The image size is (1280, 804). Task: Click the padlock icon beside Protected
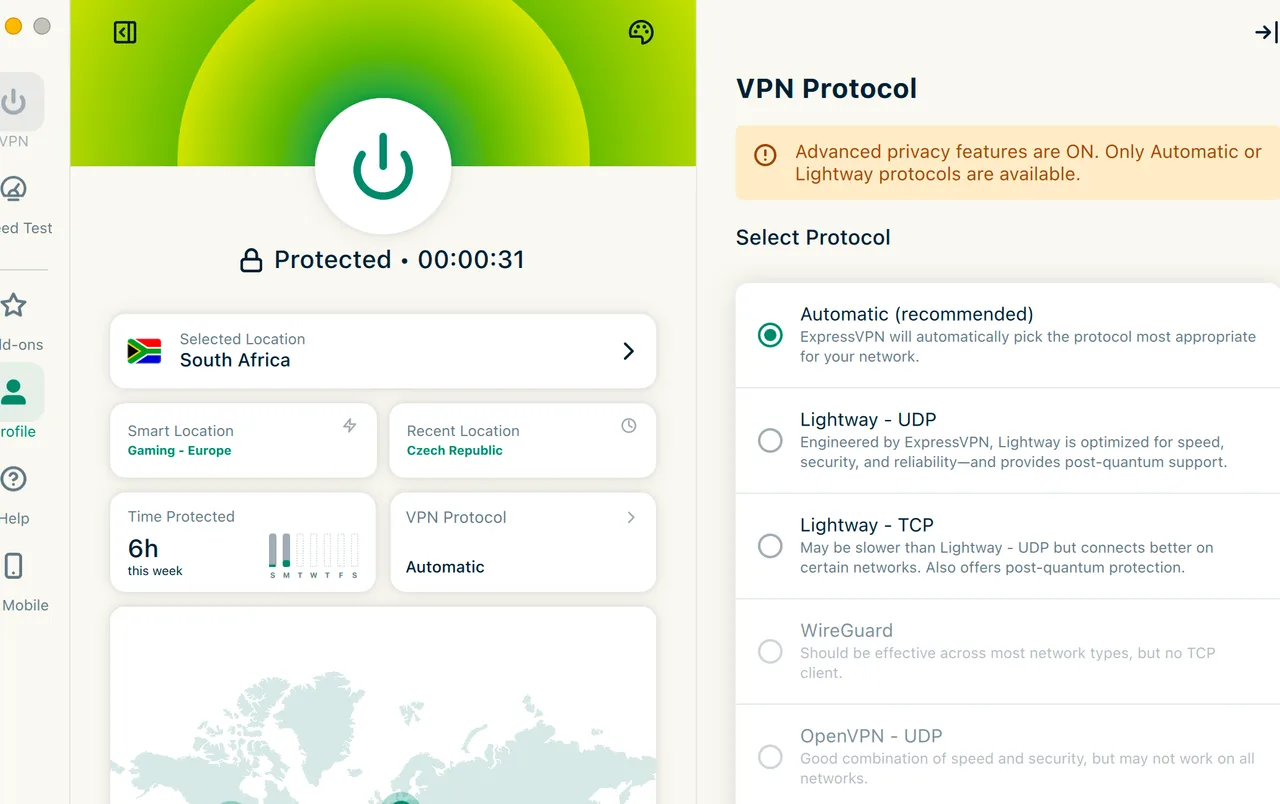point(251,261)
